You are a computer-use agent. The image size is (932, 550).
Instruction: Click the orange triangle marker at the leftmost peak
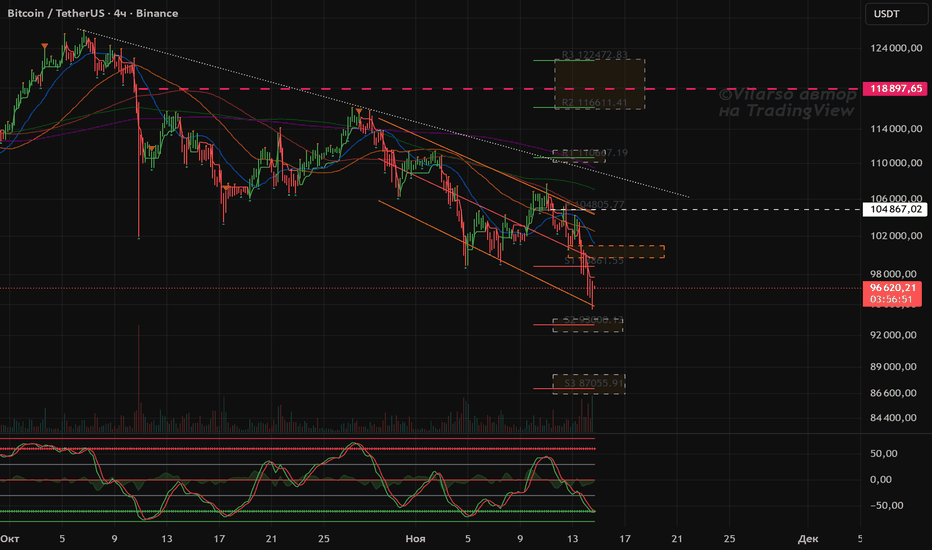click(x=44, y=46)
